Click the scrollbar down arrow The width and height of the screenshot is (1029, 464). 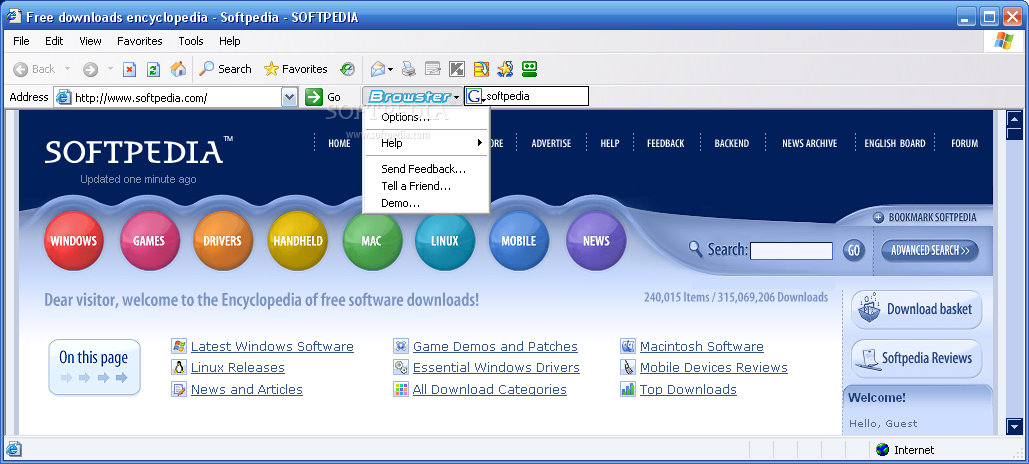[x=1015, y=427]
